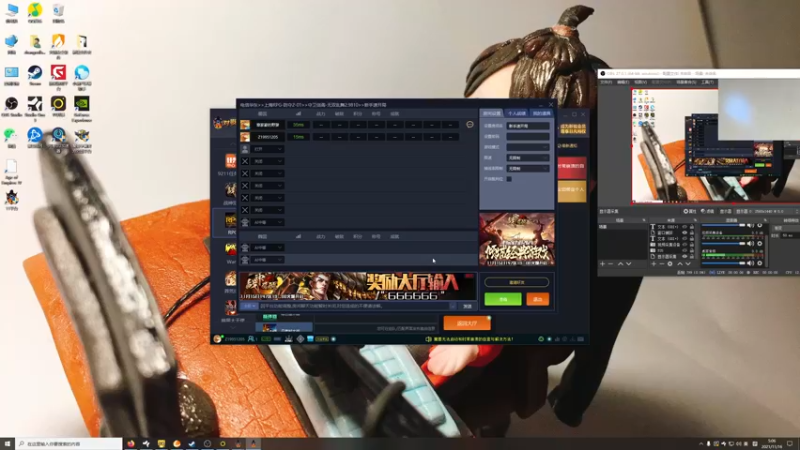The height and width of the screenshot is (450, 800).
Task: Click the Windows taskbar search box
Action: (x=69, y=444)
